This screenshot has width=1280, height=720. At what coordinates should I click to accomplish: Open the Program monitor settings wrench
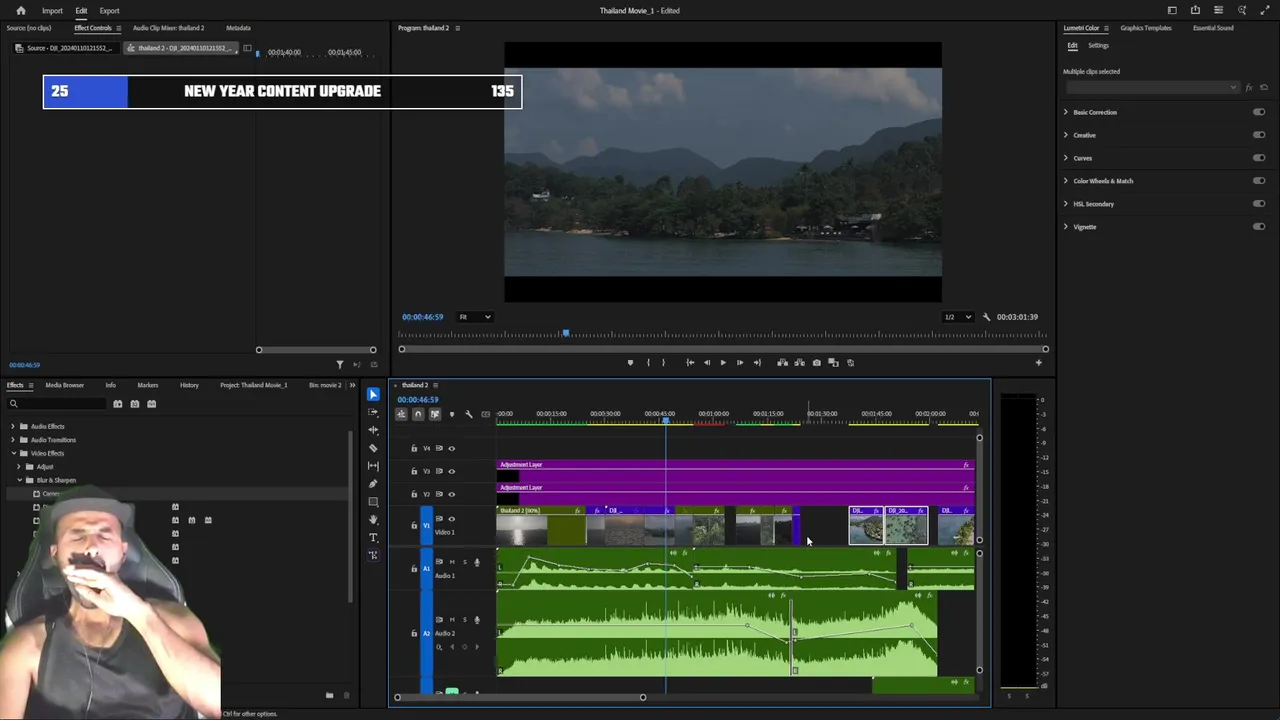click(986, 317)
